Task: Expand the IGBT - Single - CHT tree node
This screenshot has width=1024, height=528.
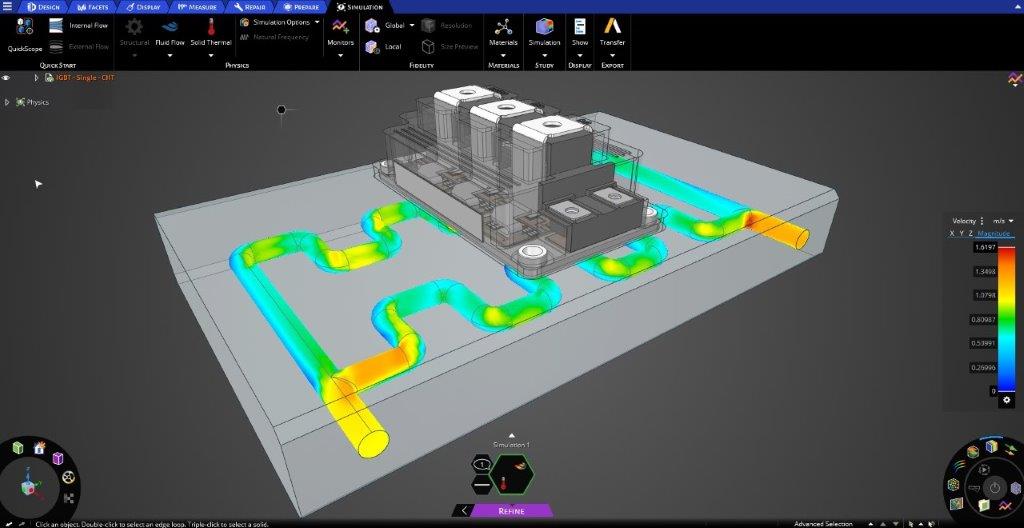Action: point(37,78)
